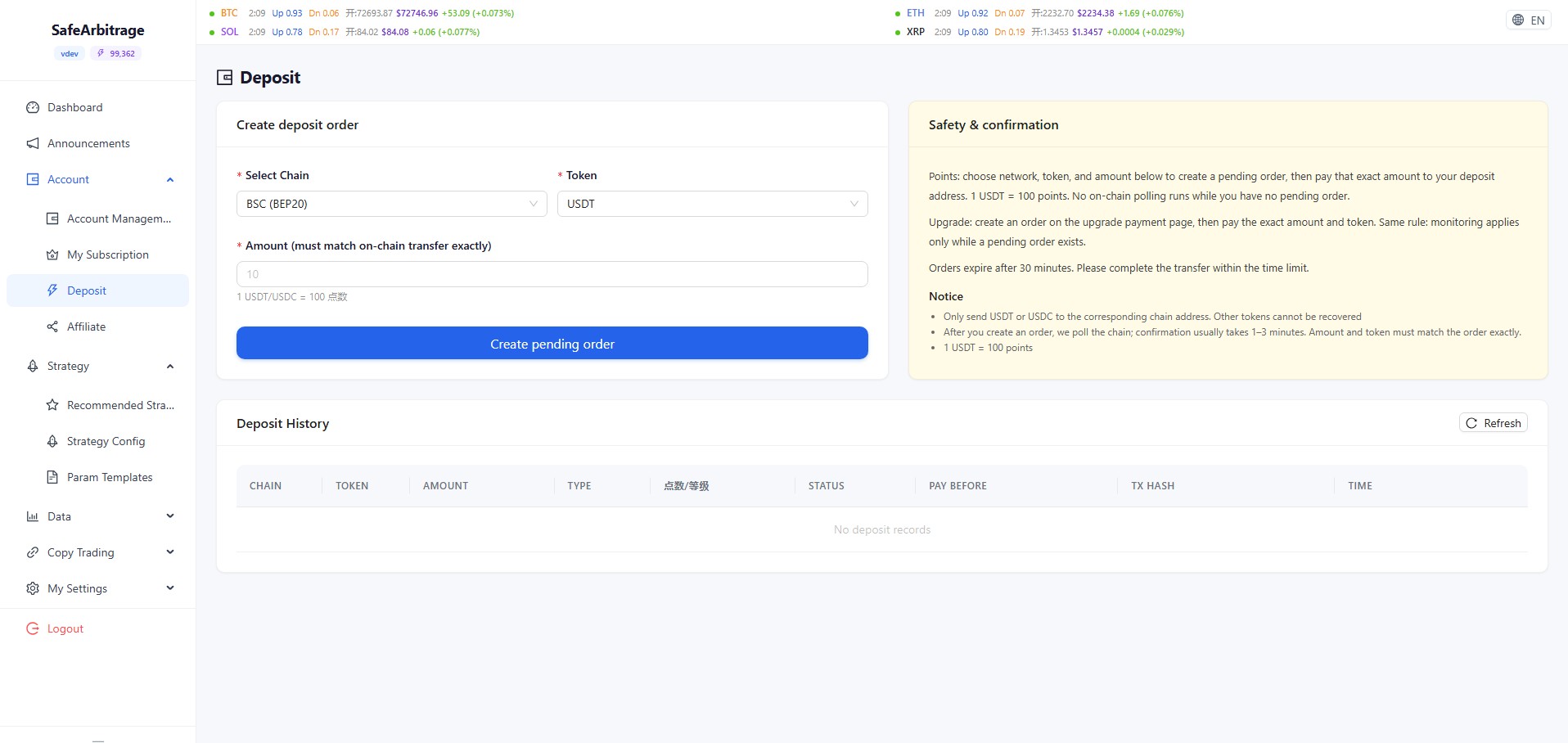Refresh the Deposit History table
The image size is (1568, 743).
tap(1493, 423)
